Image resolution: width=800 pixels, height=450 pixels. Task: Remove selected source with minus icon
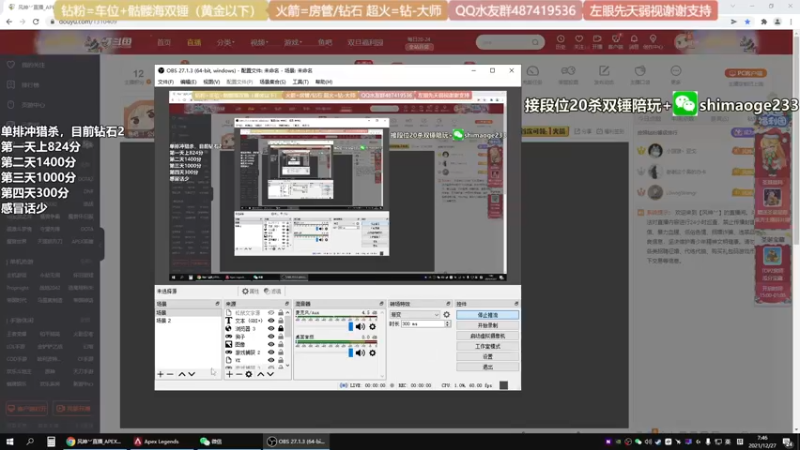(239, 374)
